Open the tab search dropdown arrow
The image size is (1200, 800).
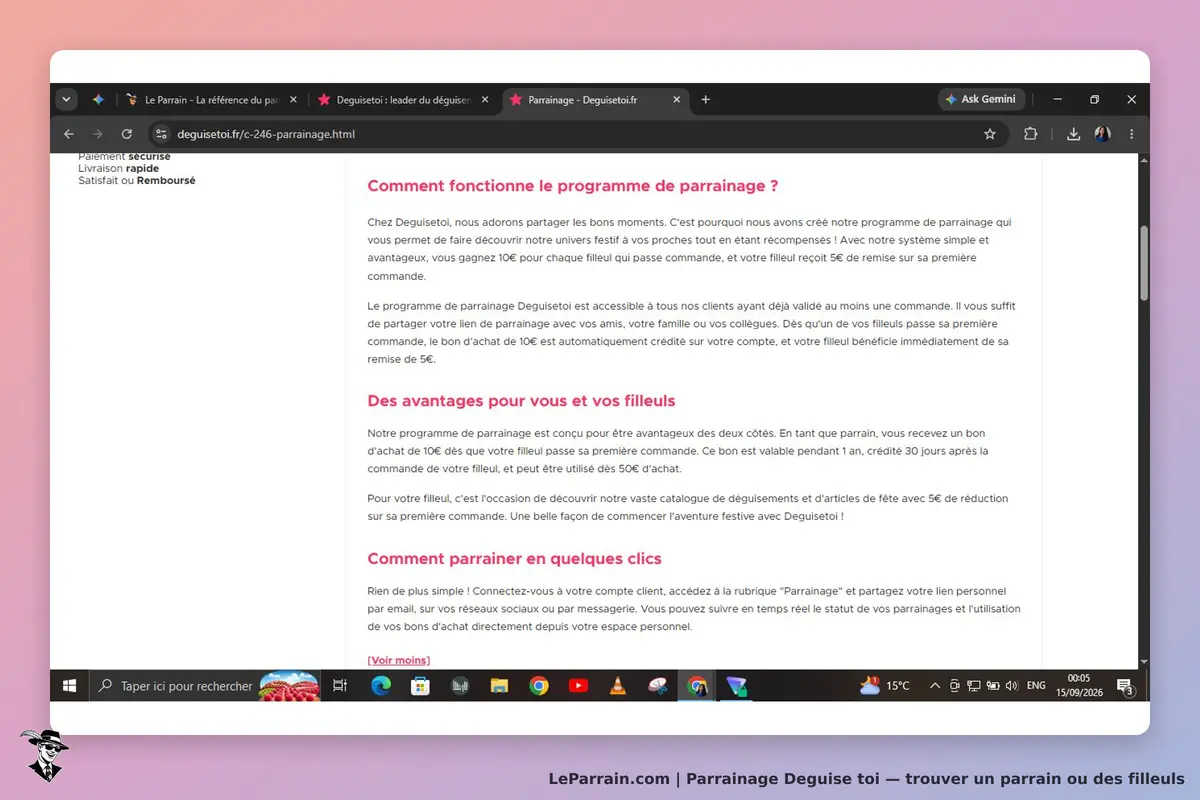pyautogui.click(x=67, y=100)
